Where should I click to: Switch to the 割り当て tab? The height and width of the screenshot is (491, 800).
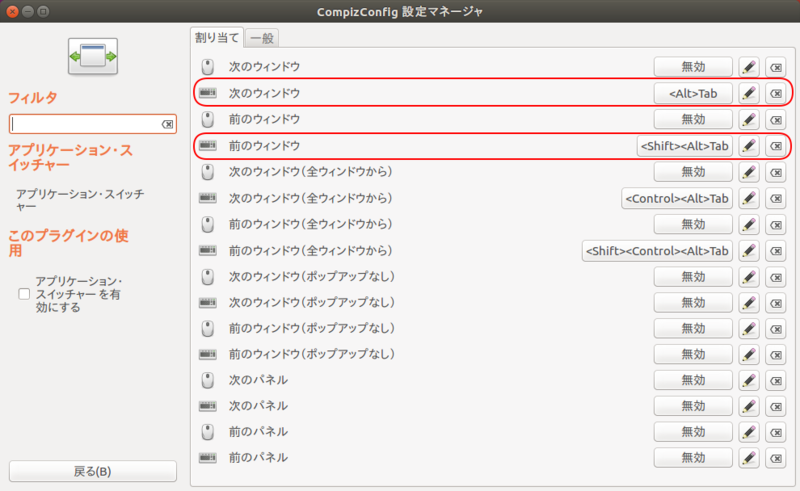click(x=217, y=38)
